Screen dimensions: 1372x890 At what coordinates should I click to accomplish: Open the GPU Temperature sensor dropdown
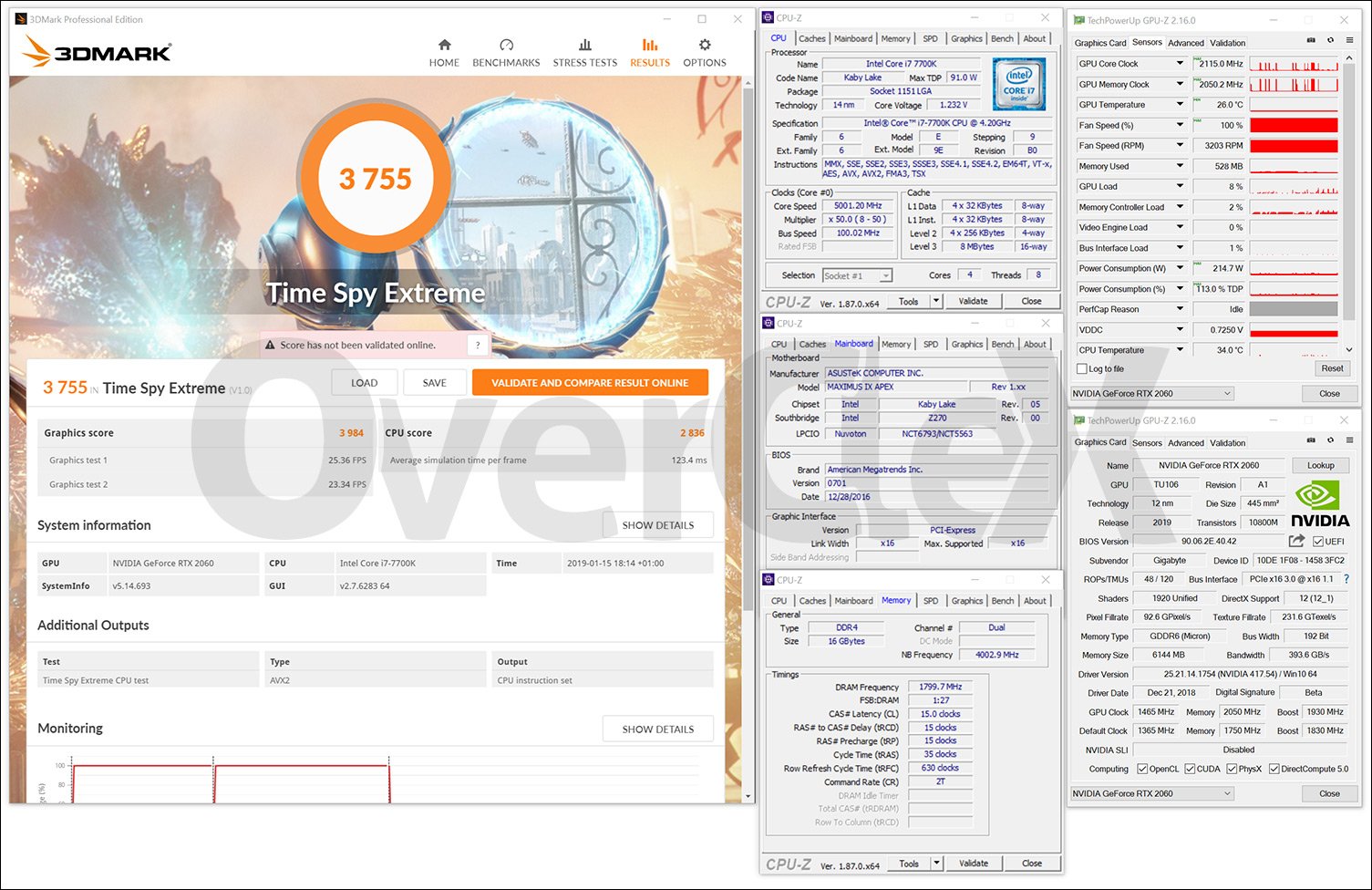(x=1180, y=105)
